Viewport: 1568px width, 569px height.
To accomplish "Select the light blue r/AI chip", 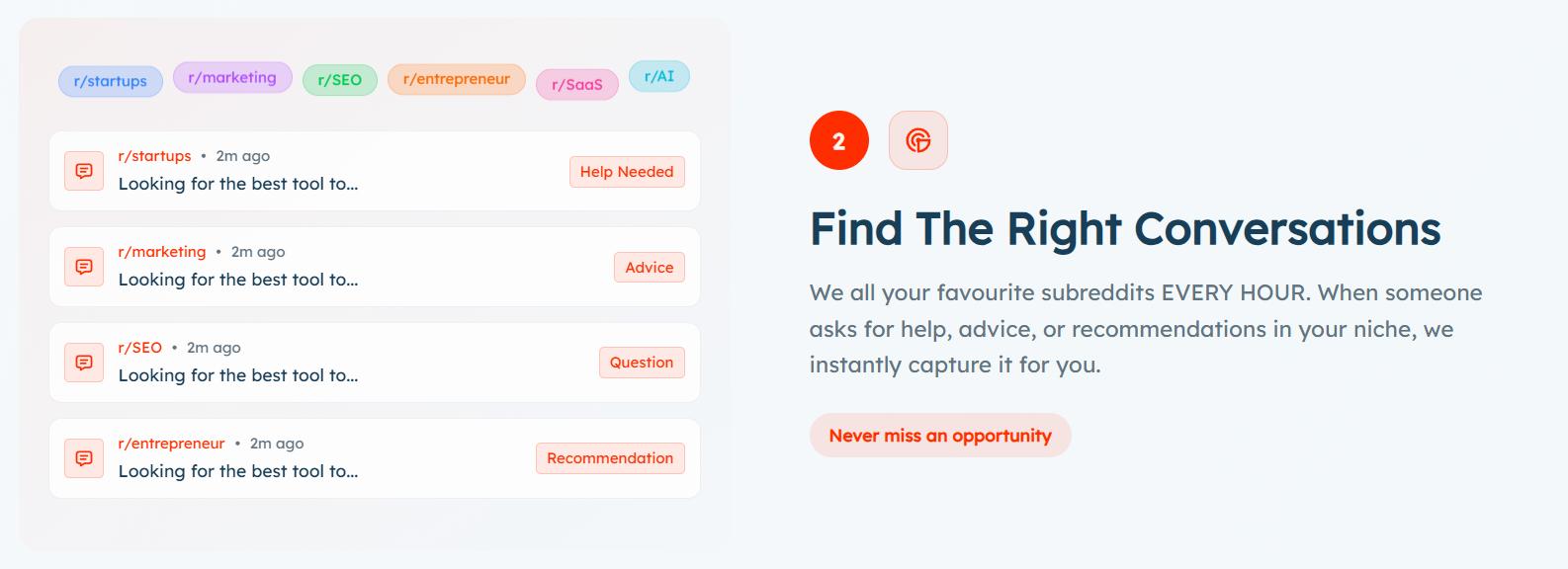I will click(659, 76).
